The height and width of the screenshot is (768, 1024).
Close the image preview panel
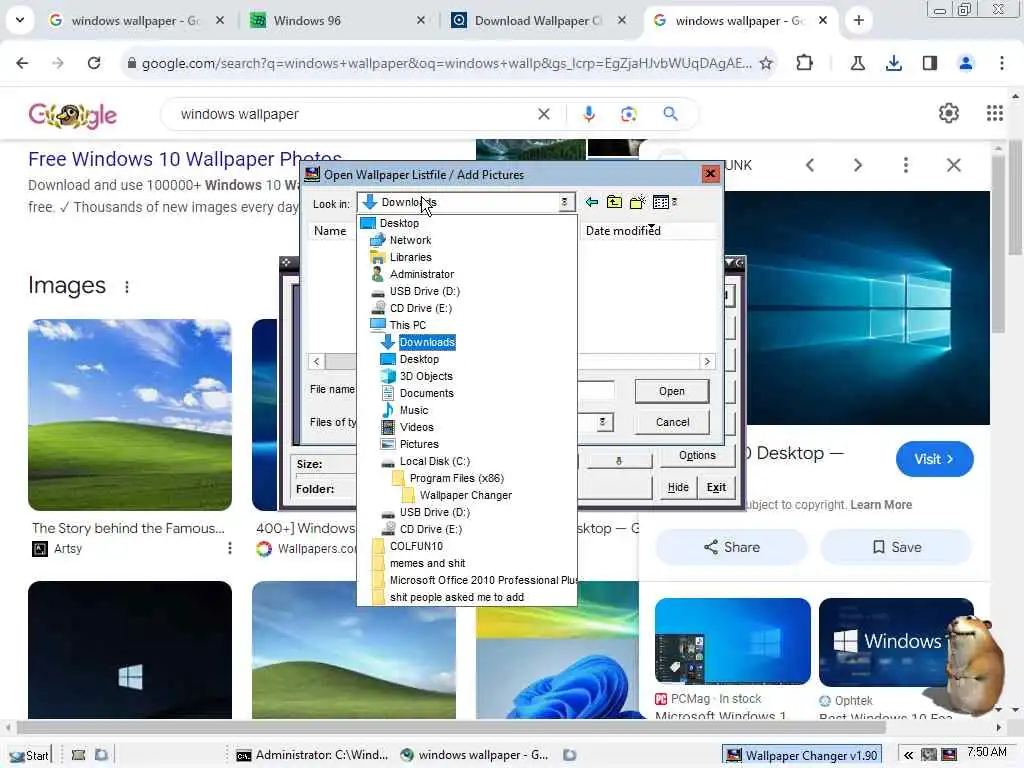pyautogui.click(x=953, y=165)
